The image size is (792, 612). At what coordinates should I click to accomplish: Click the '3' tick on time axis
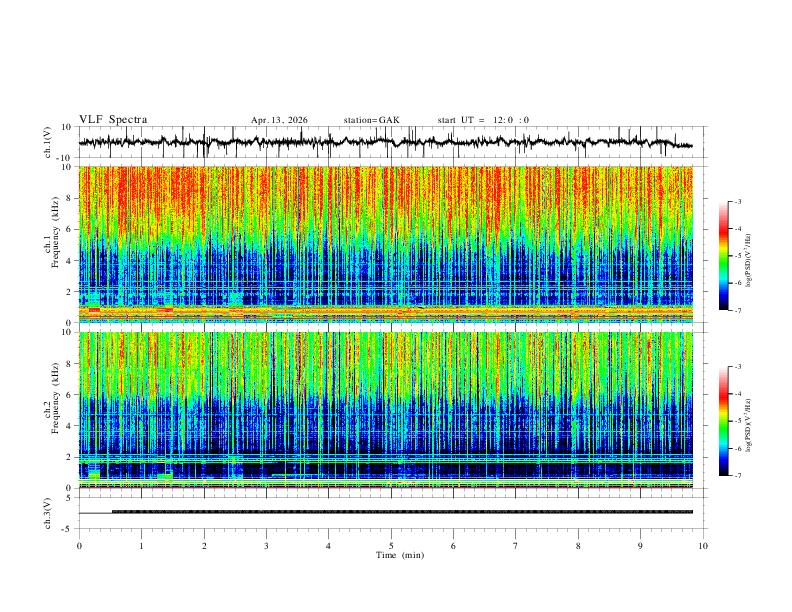pos(266,546)
